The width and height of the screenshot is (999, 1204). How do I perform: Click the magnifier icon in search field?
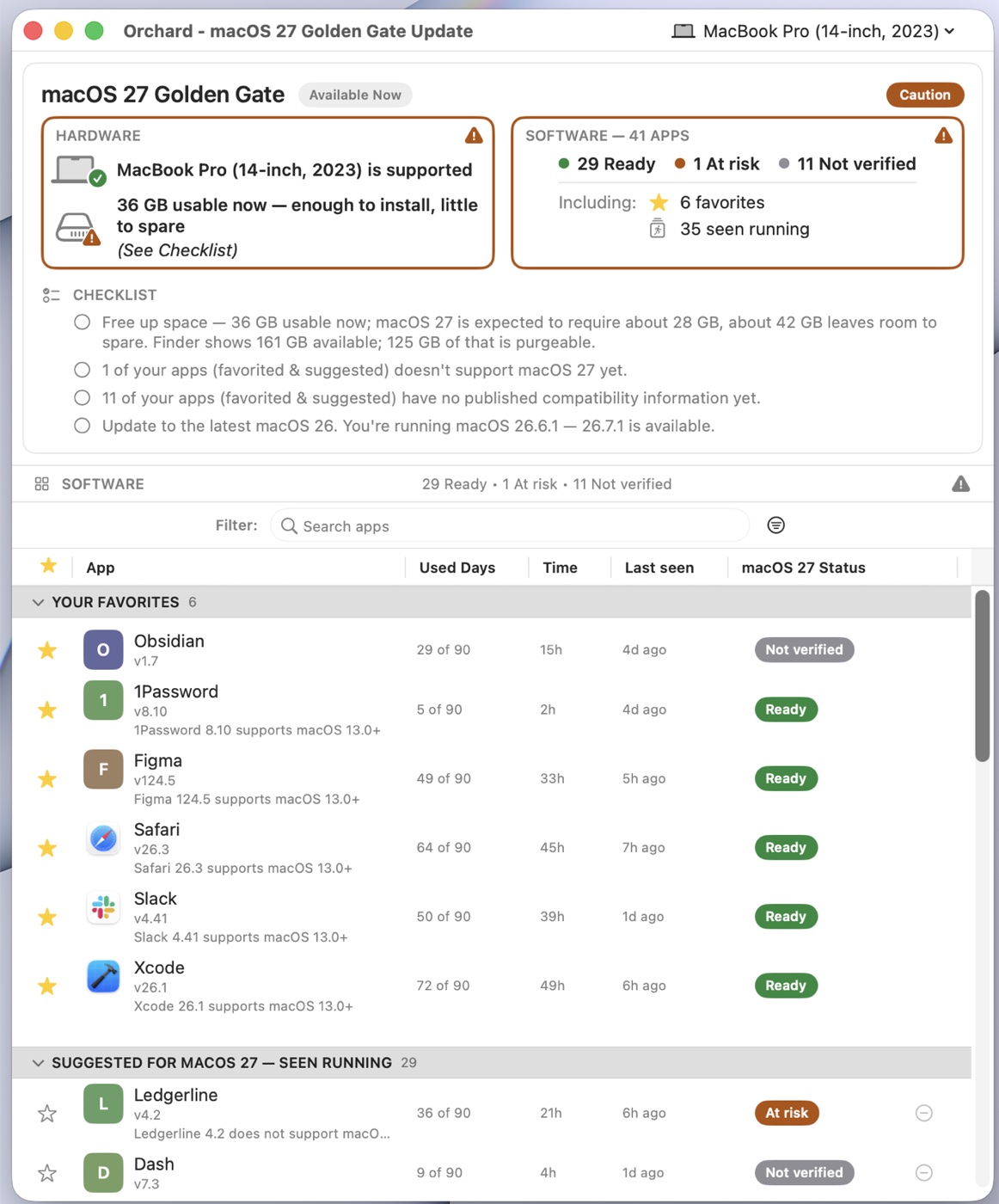[289, 525]
